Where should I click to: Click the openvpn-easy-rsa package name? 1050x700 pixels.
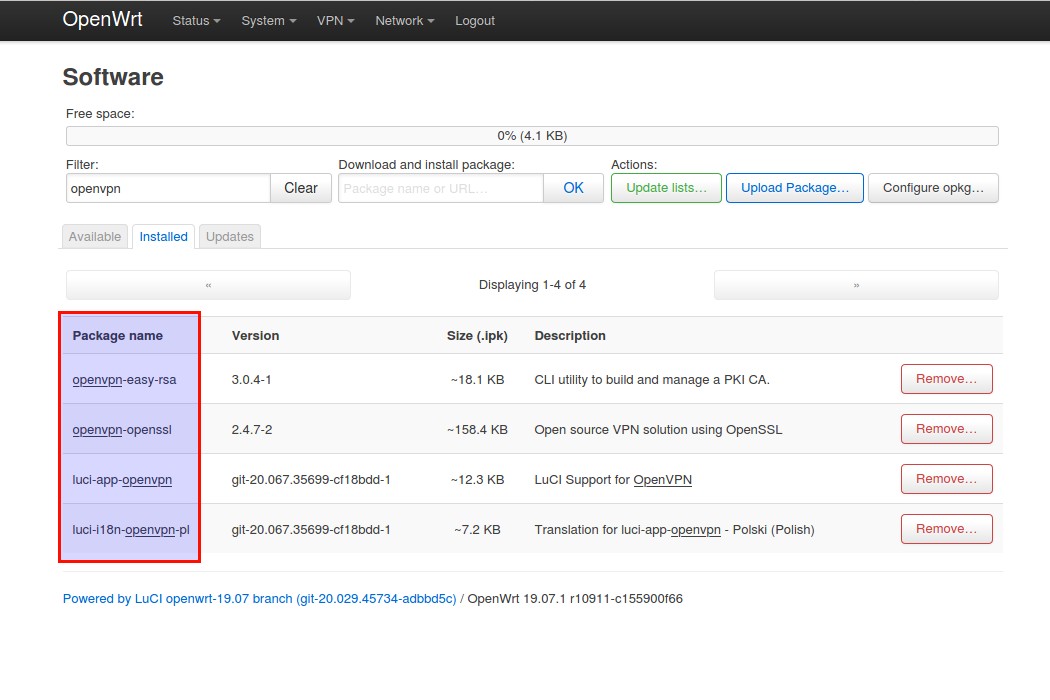(x=125, y=380)
